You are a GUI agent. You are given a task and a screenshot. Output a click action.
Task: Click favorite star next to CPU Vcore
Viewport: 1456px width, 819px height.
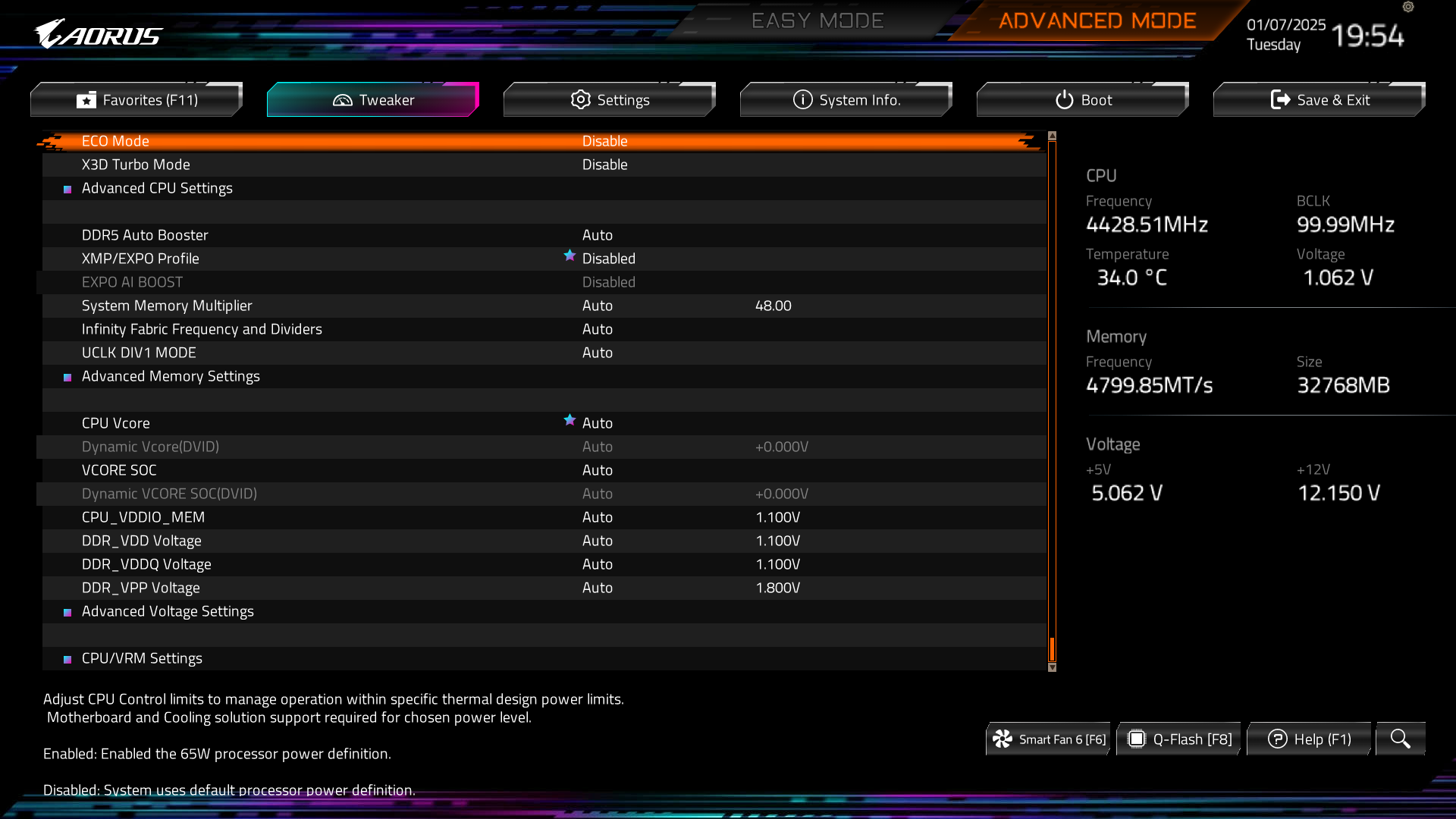[x=570, y=420]
